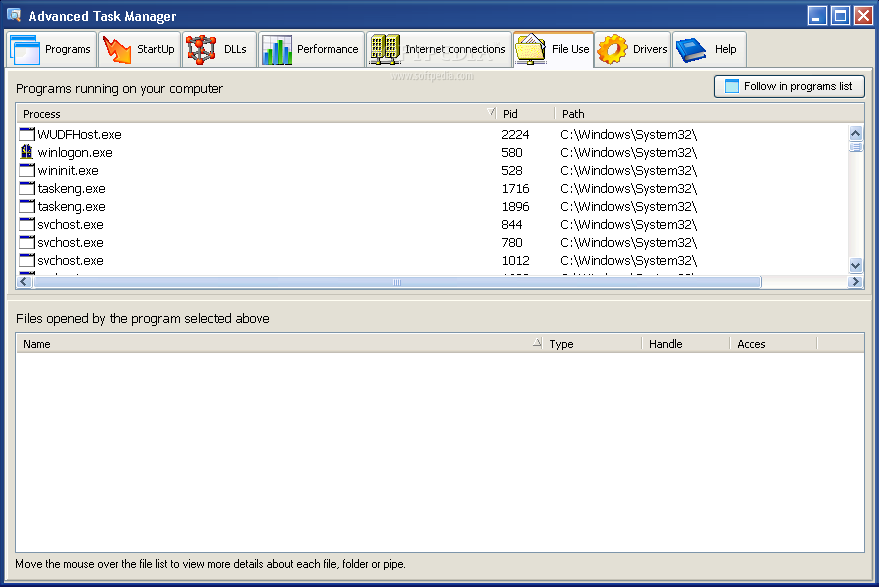Viewport: 879px width, 587px height.
Task: Click Pid value 580
Action: pyautogui.click(x=511, y=152)
